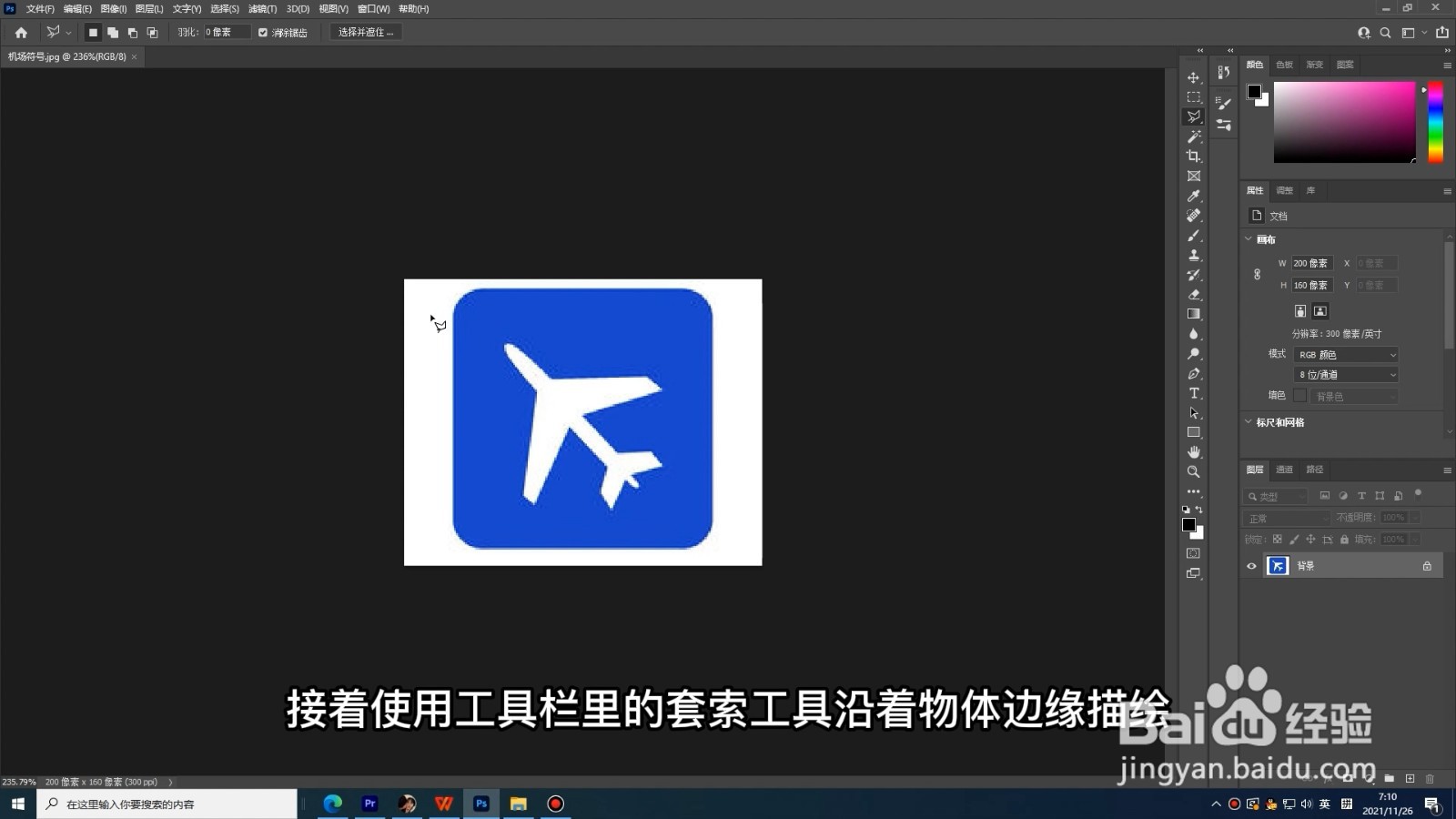Select the Gradient tool
The width and height of the screenshot is (1456, 819).
tap(1193, 314)
